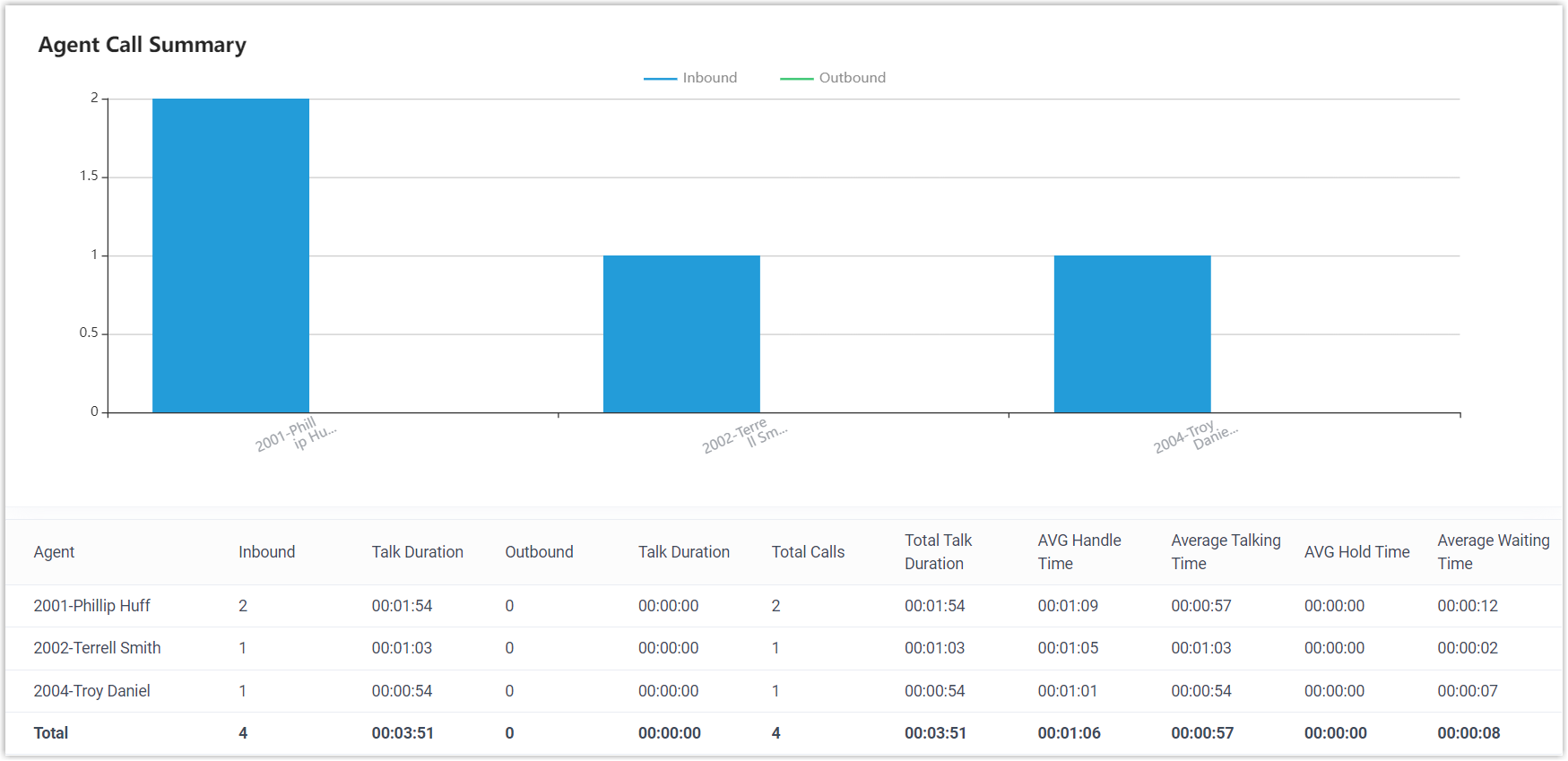Screen dimensions: 1568x761
Task: Click the AVG Hold Time column header
Action: pos(1356,552)
